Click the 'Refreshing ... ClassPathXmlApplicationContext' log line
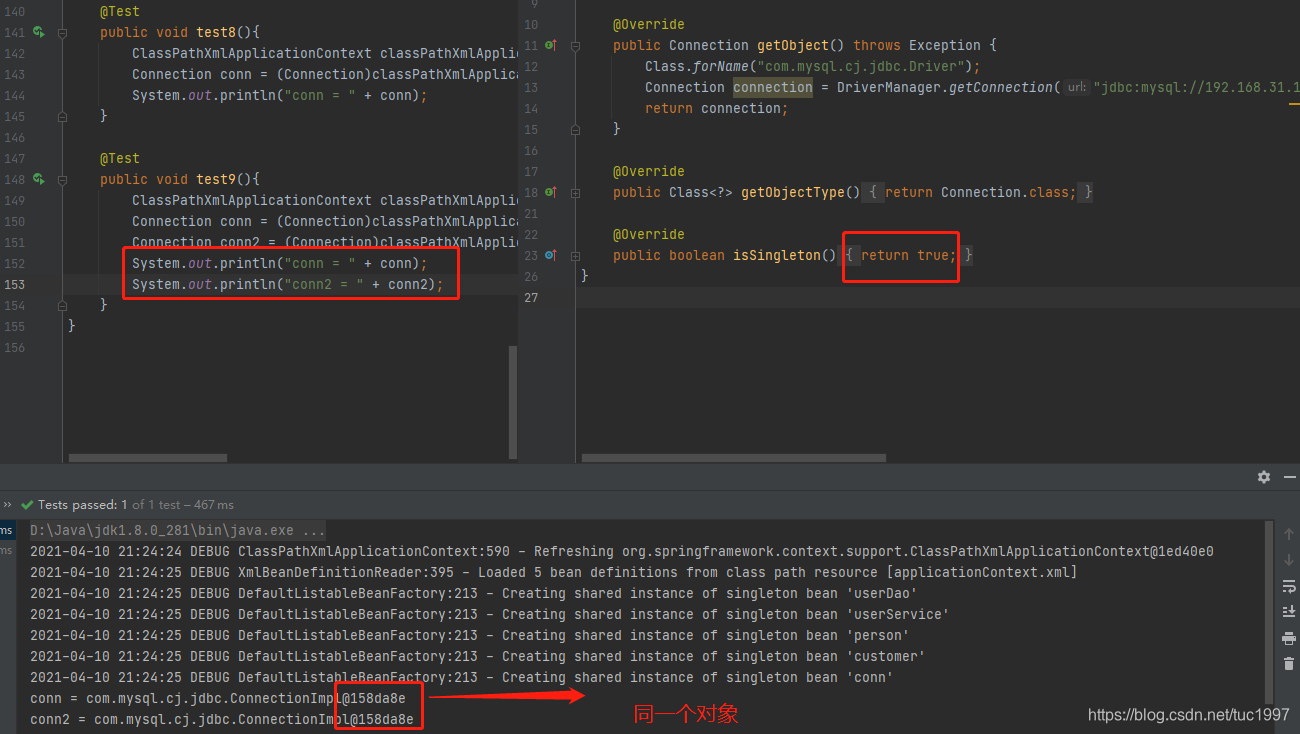 [622, 551]
